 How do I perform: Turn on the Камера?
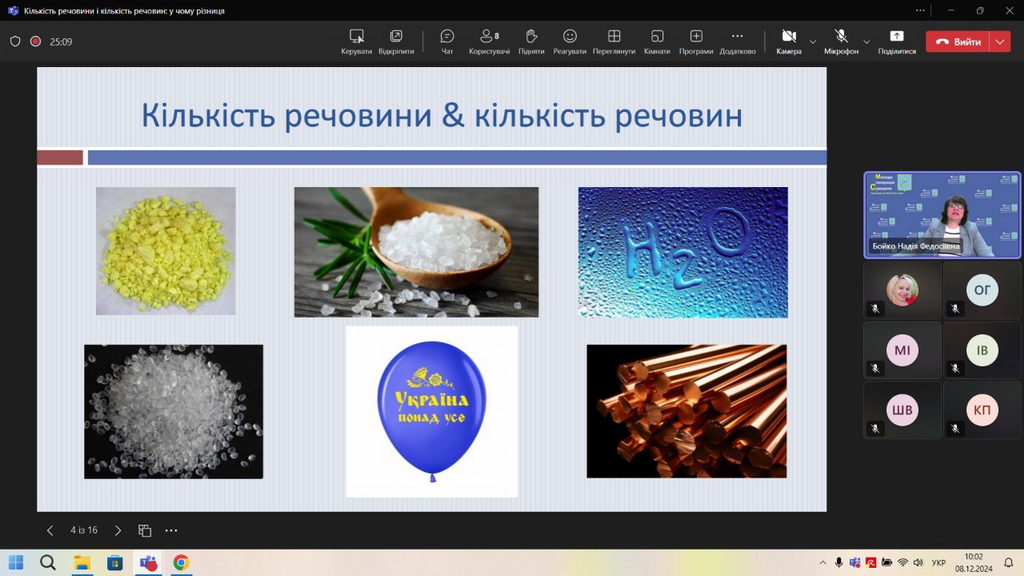point(789,41)
